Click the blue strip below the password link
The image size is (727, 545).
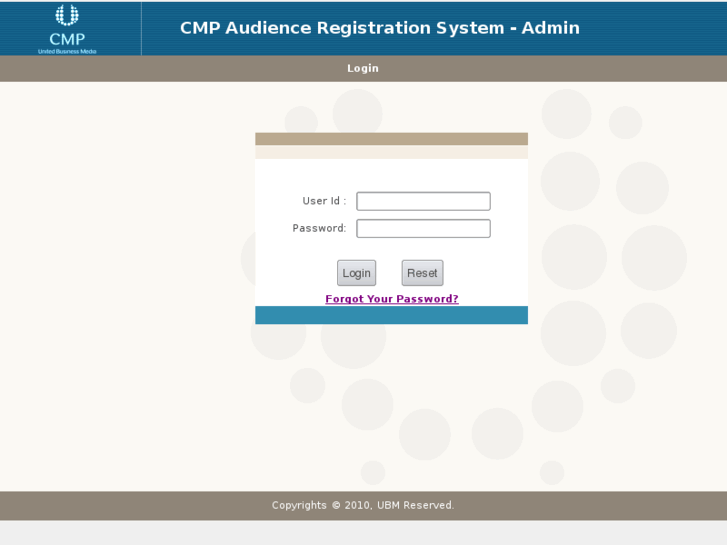391,315
